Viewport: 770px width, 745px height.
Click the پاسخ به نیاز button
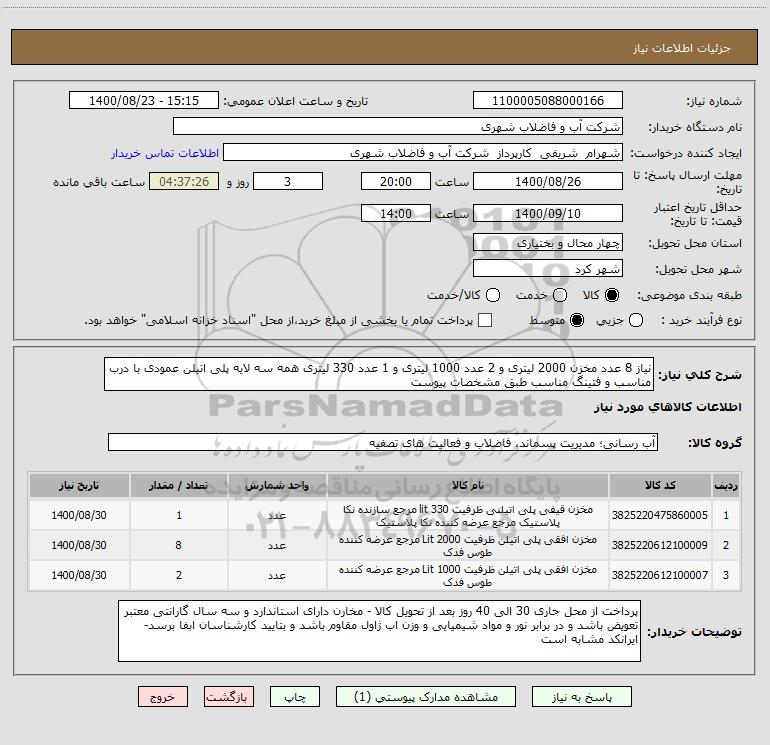click(x=582, y=697)
